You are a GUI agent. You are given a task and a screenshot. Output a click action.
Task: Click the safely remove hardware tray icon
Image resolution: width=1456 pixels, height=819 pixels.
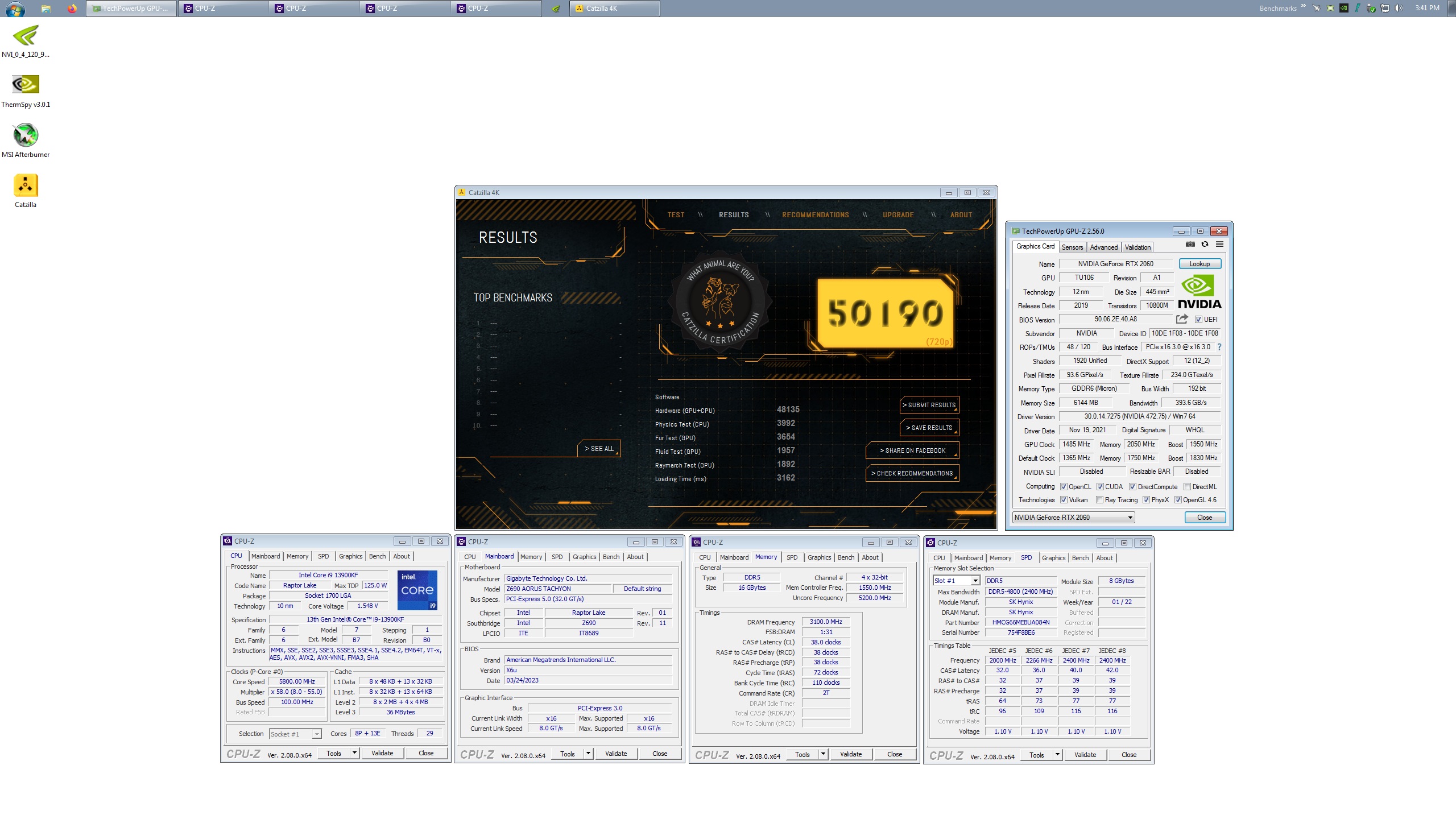[x=1371, y=8]
